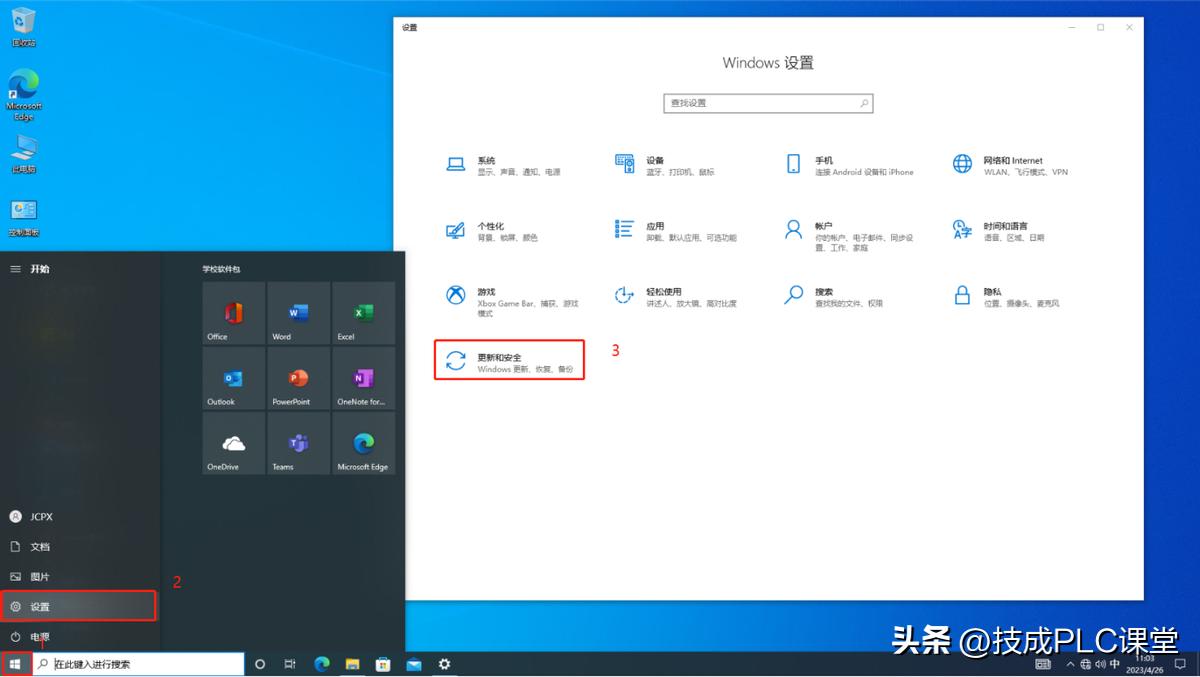Open OneDrive from the pinned tiles
The image size is (1200, 677).
click(x=232, y=444)
